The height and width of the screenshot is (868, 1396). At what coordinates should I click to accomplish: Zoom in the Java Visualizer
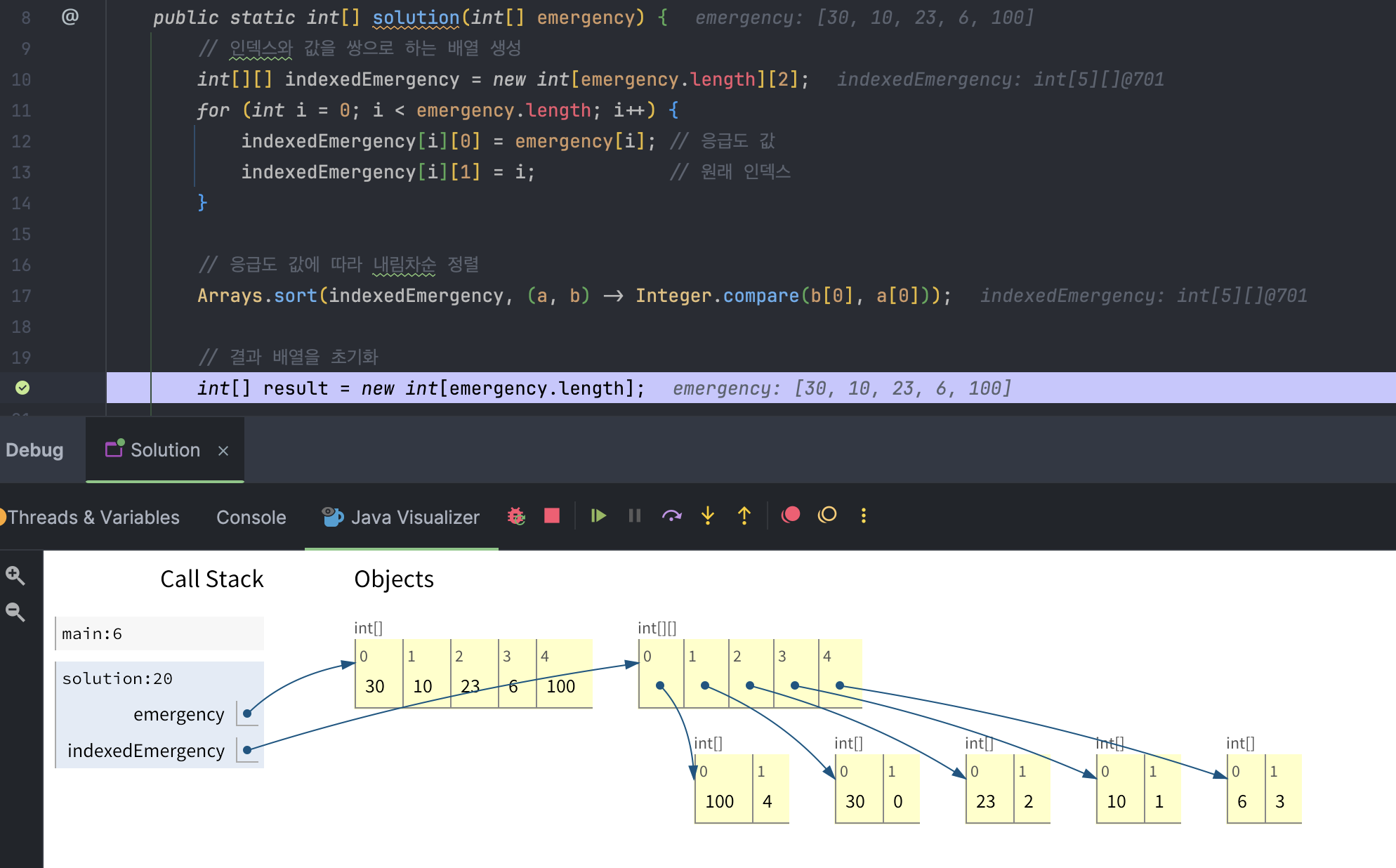click(15, 576)
